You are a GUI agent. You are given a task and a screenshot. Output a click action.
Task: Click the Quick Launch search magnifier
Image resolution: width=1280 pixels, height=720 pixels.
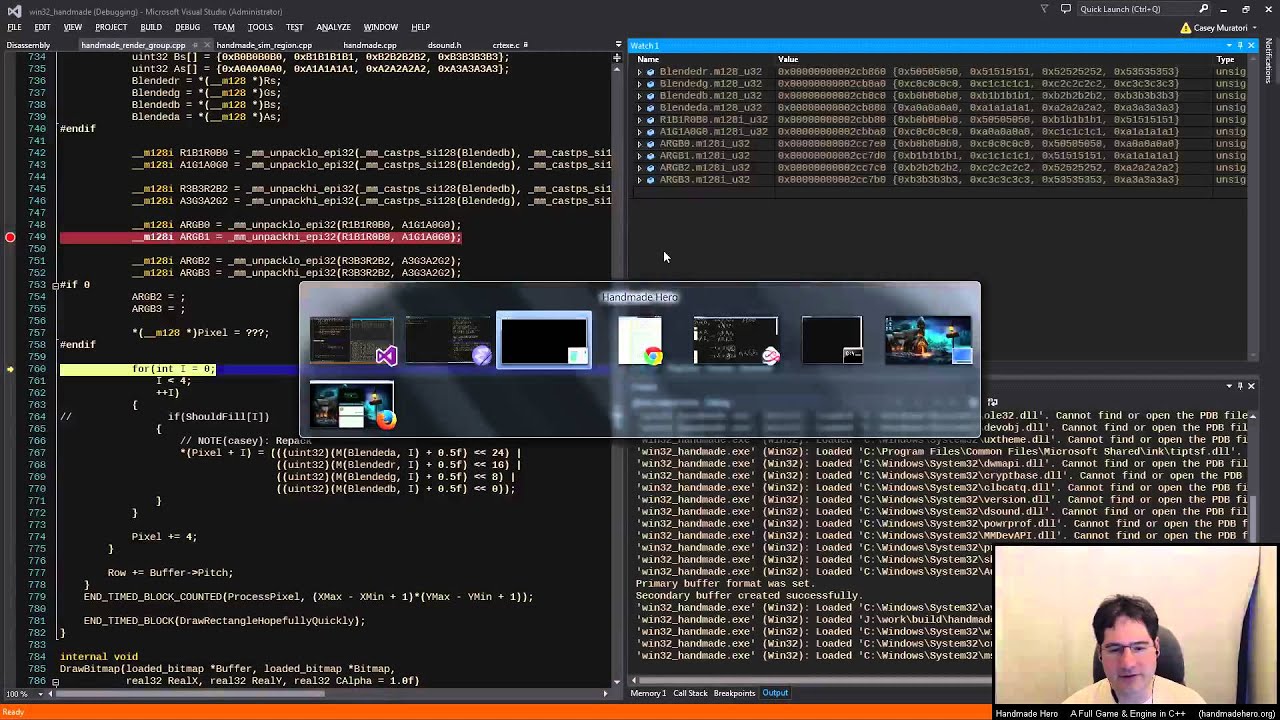[1204, 9]
